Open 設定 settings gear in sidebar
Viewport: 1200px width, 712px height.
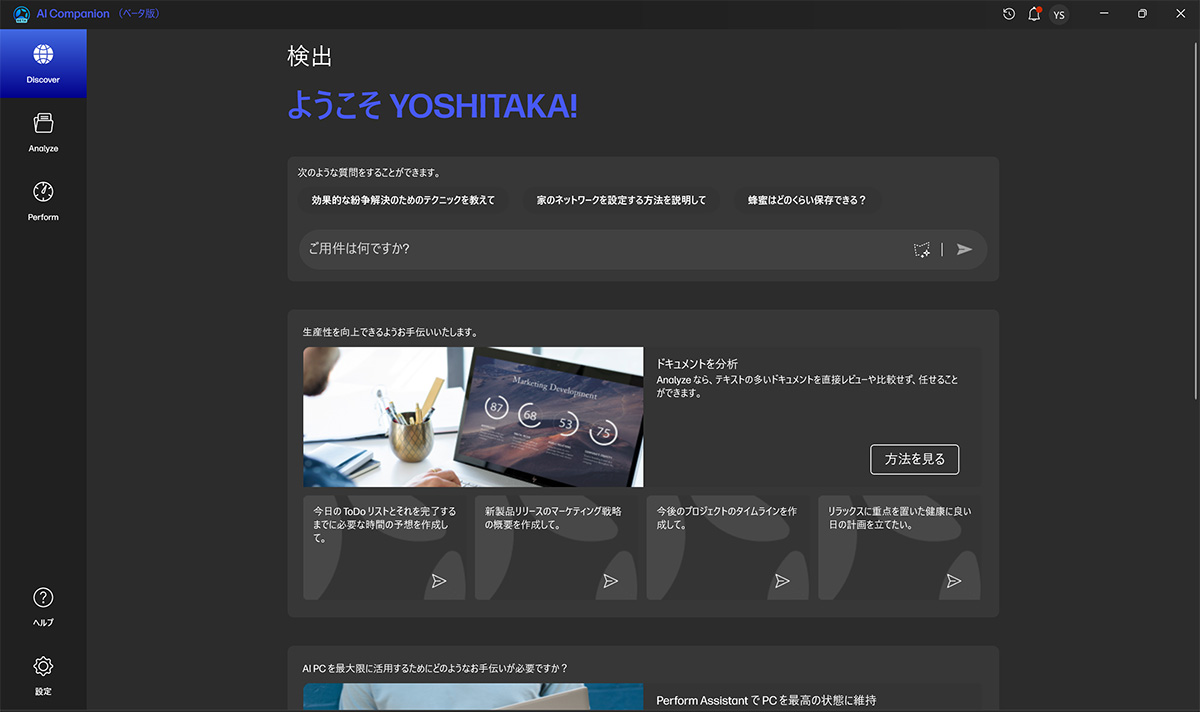click(43, 675)
